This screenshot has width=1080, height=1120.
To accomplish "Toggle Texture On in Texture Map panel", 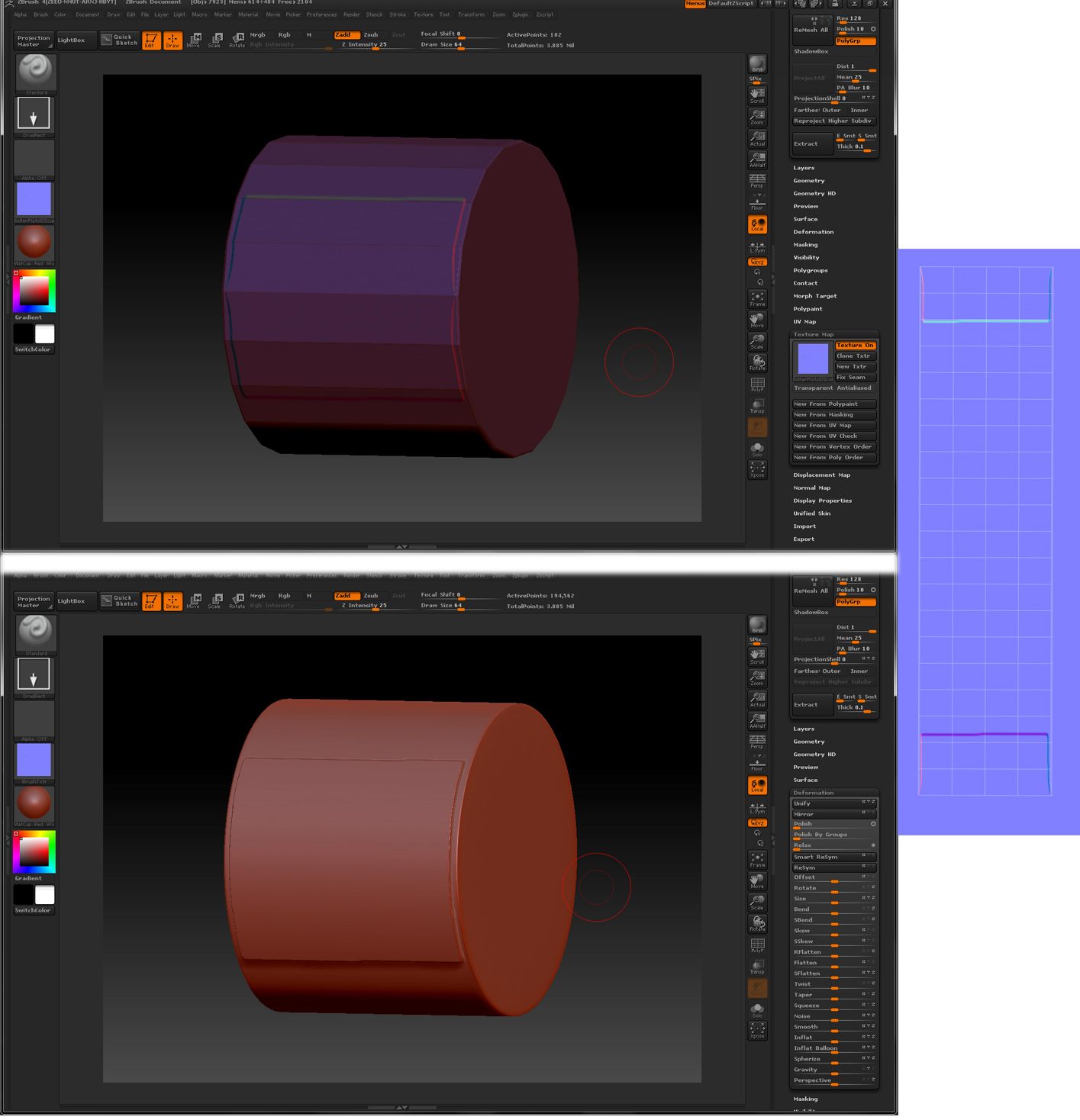I will pos(854,345).
